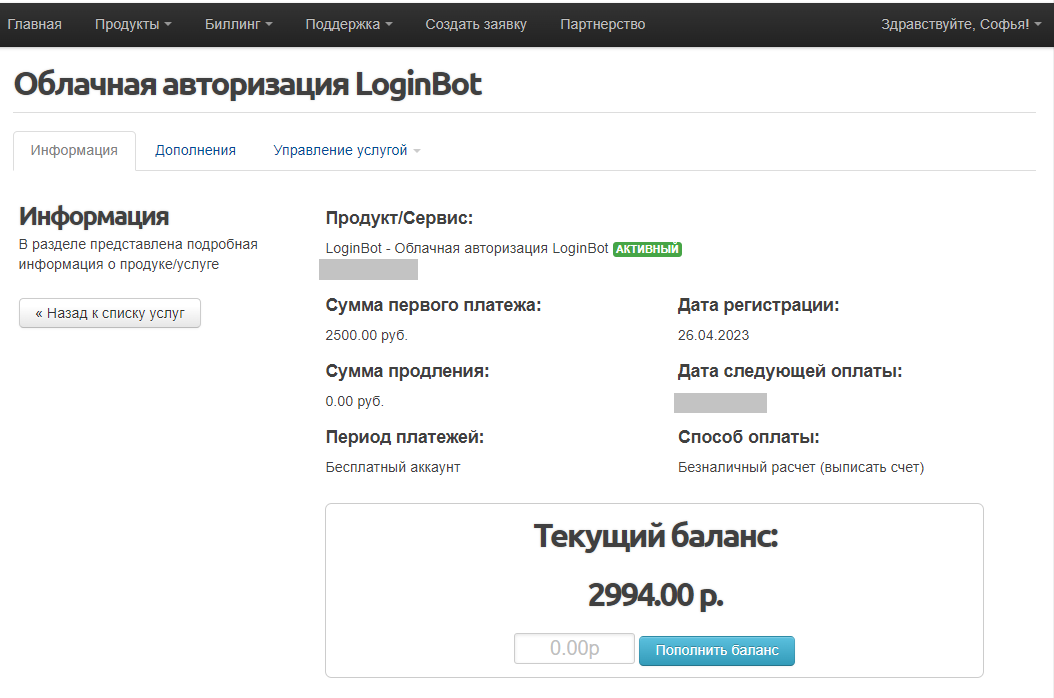Click Создать заявку in the top bar
This screenshot has width=1054, height=698.
click(476, 24)
